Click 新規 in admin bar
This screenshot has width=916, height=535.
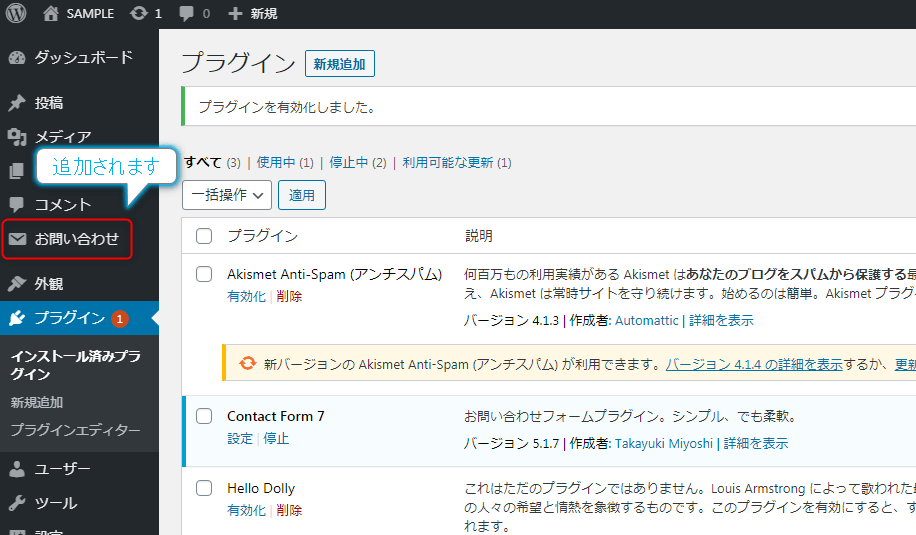point(263,13)
